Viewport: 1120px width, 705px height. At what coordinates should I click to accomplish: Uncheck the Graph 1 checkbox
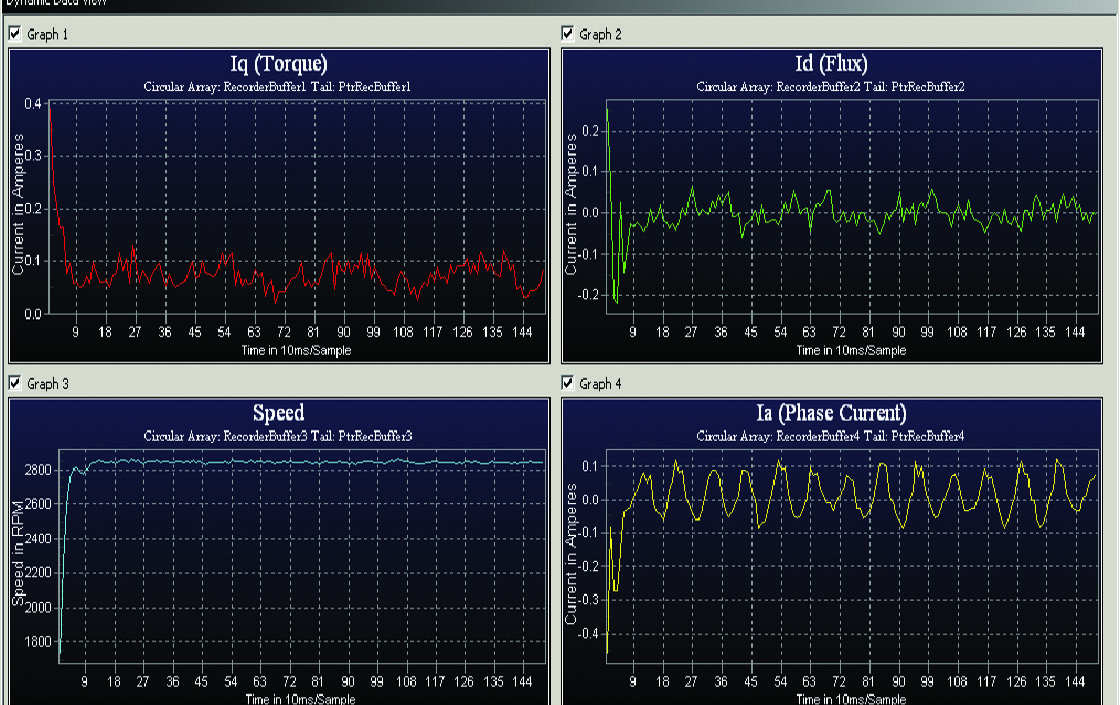tap(15, 34)
